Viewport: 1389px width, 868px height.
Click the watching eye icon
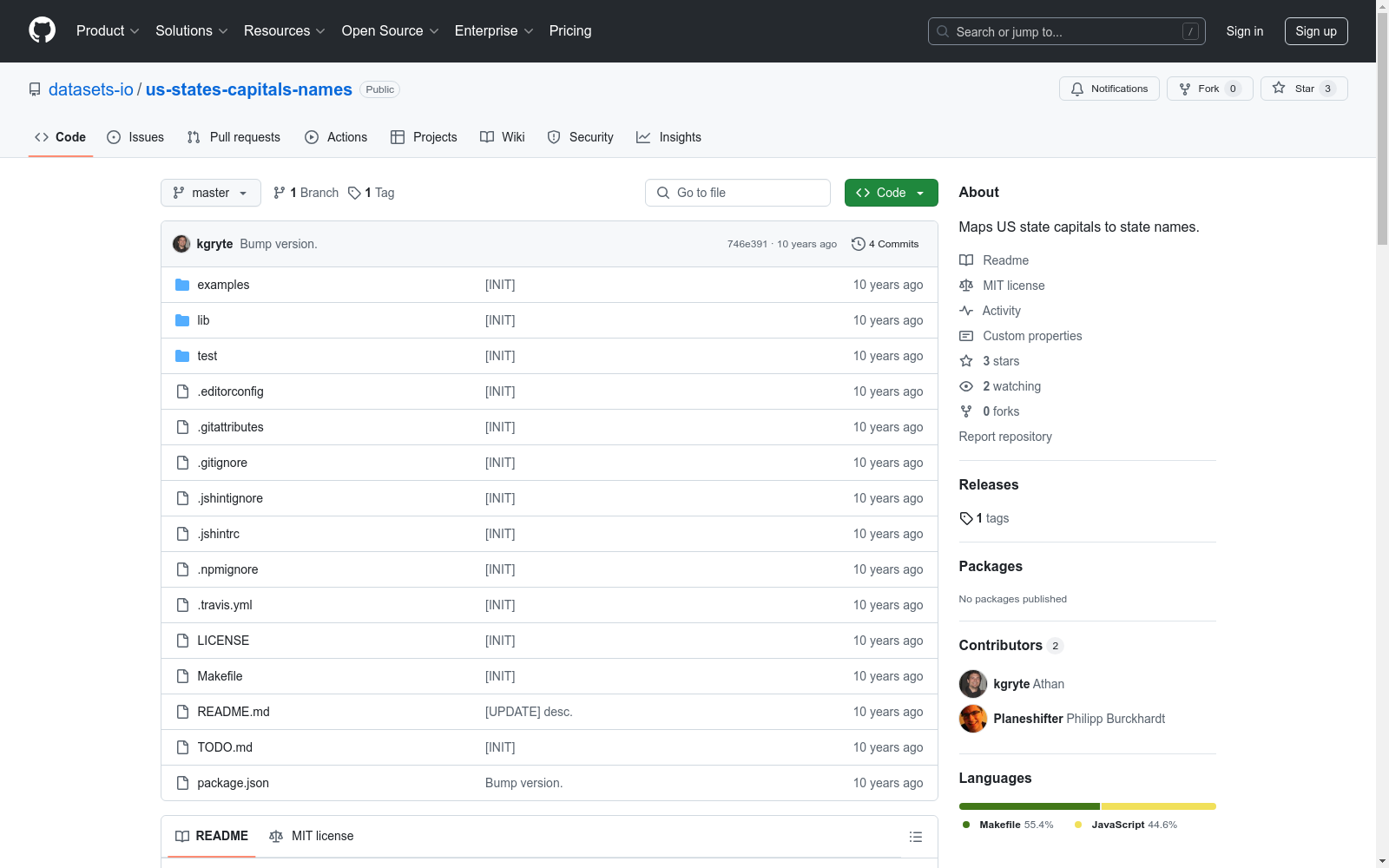tap(966, 386)
